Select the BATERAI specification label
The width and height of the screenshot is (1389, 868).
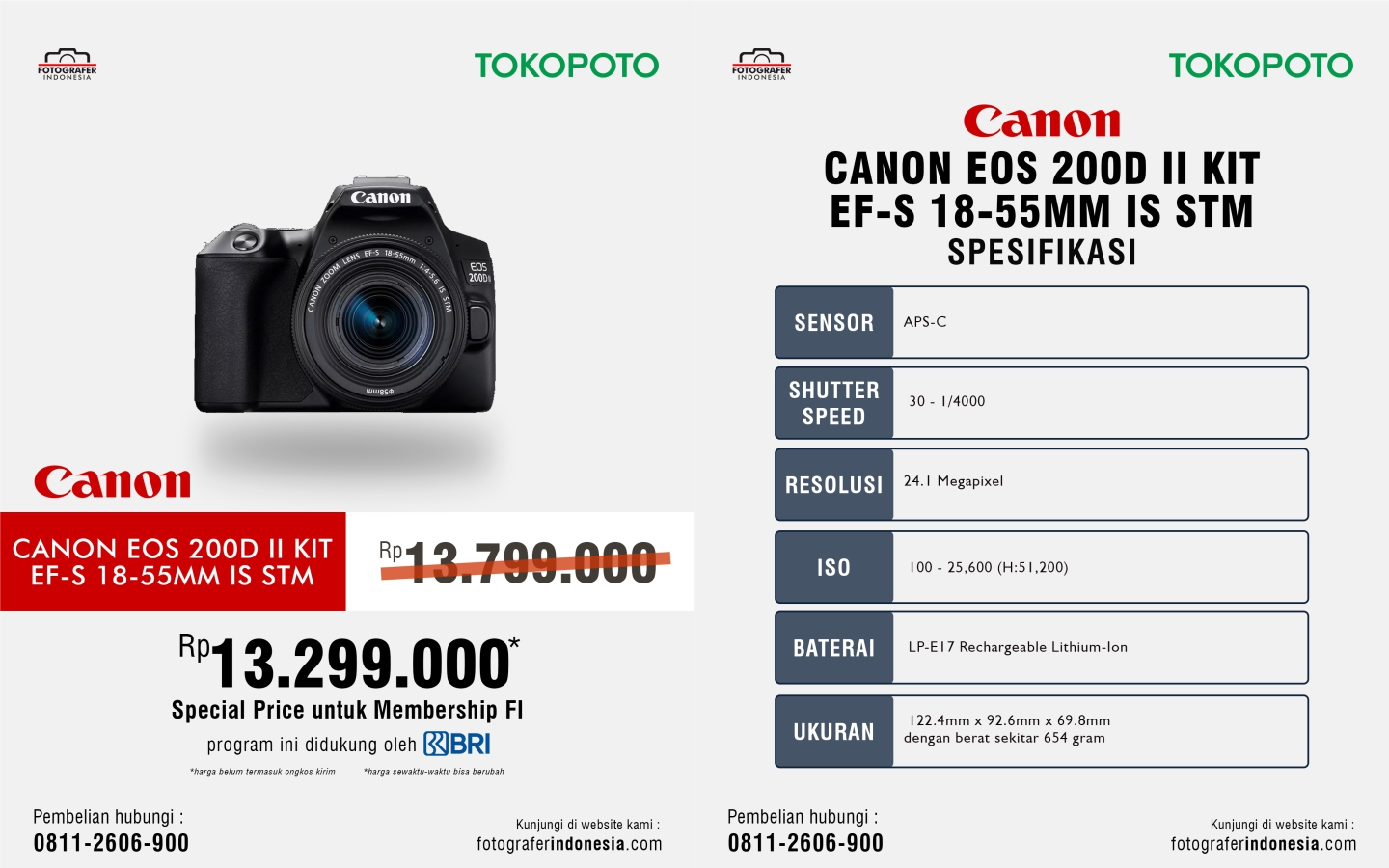pos(834,648)
